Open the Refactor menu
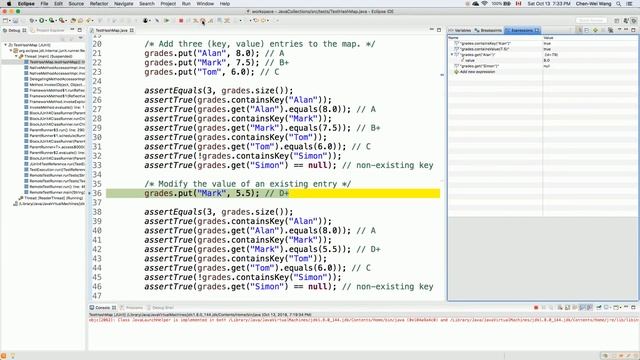The width and height of the screenshot is (640, 360). click(x=99, y=4)
